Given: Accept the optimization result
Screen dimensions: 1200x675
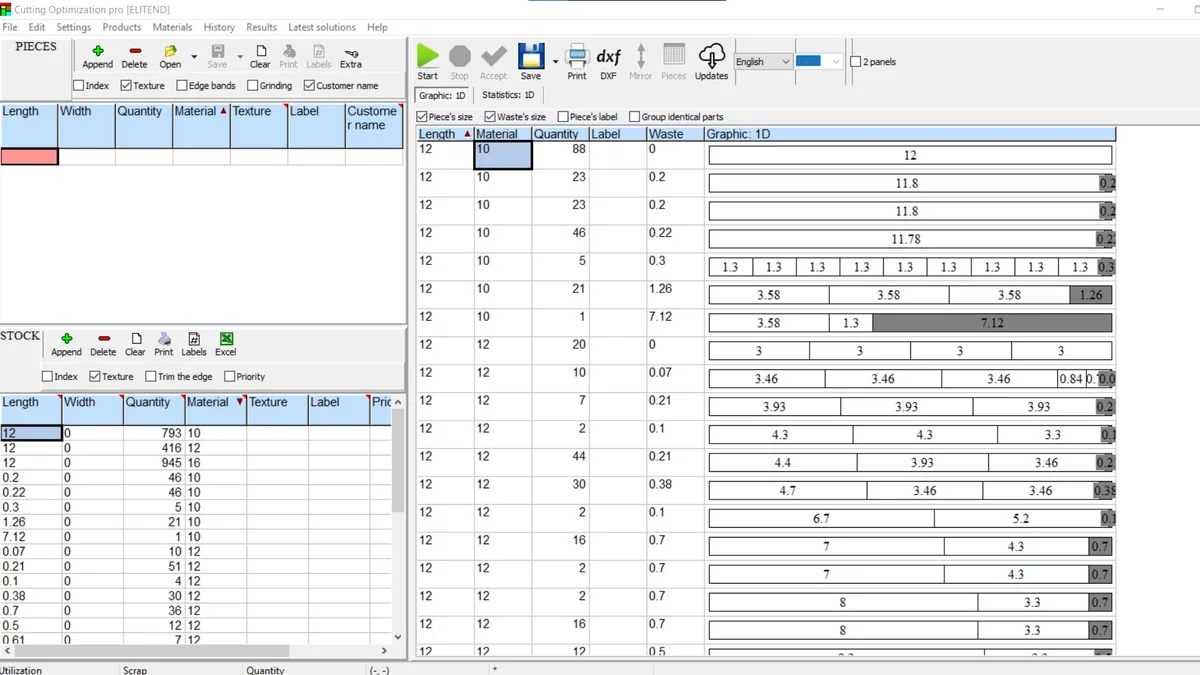Looking at the screenshot, I should pos(493,61).
